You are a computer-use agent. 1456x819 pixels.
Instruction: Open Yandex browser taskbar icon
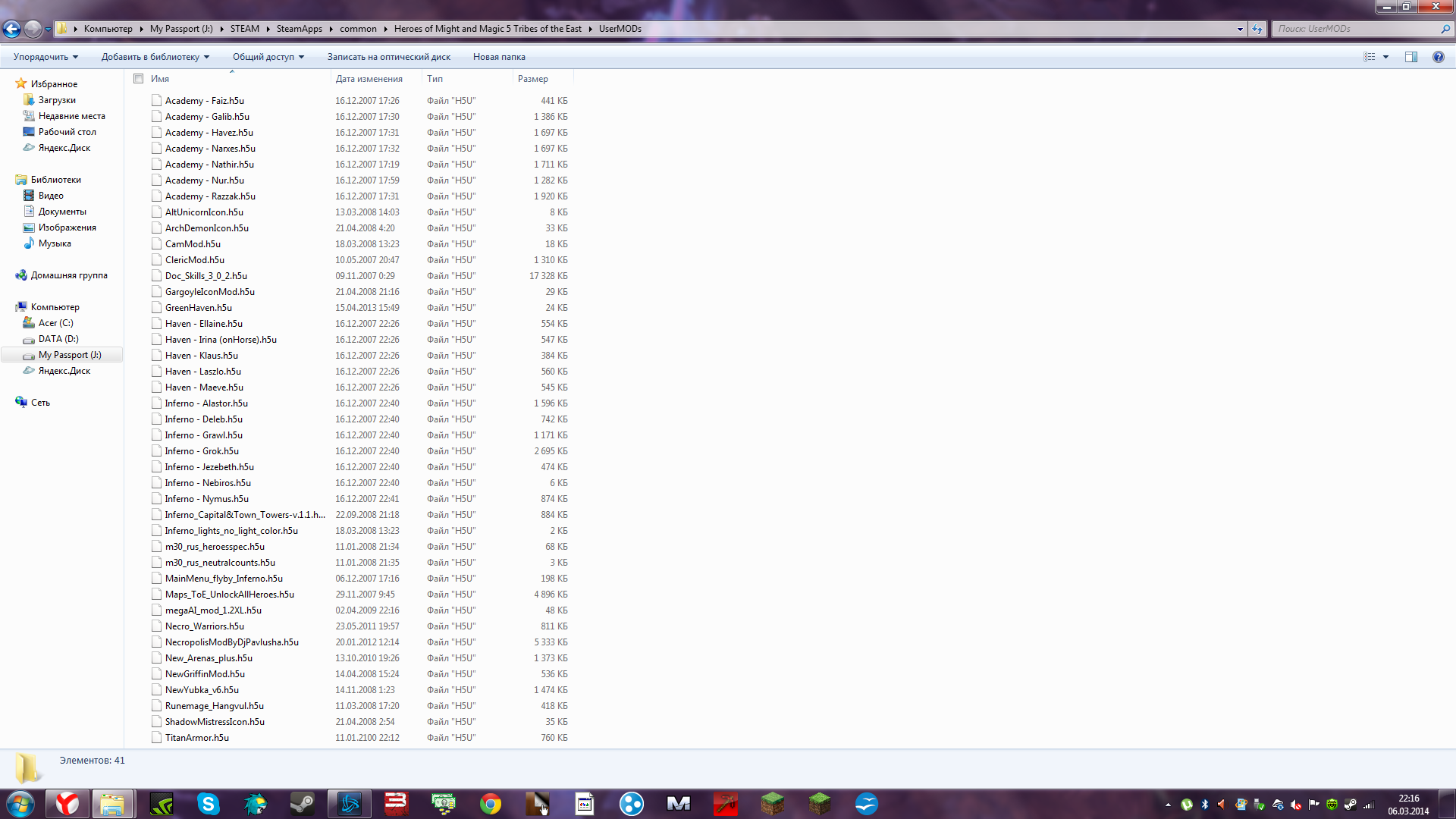[x=67, y=804]
